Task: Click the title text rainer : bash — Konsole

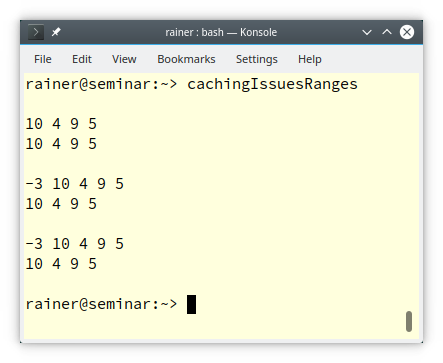Action: pos(221,32)
